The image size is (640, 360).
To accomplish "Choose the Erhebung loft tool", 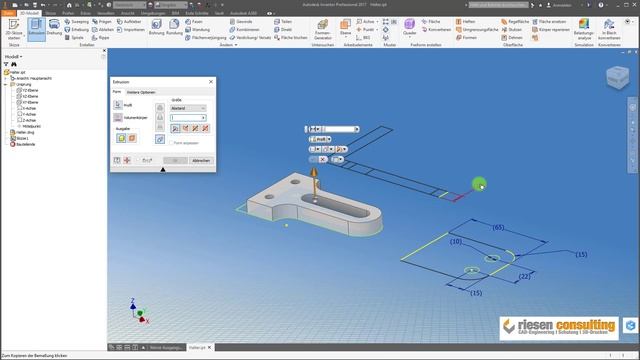I will click(x=76, y=30).
